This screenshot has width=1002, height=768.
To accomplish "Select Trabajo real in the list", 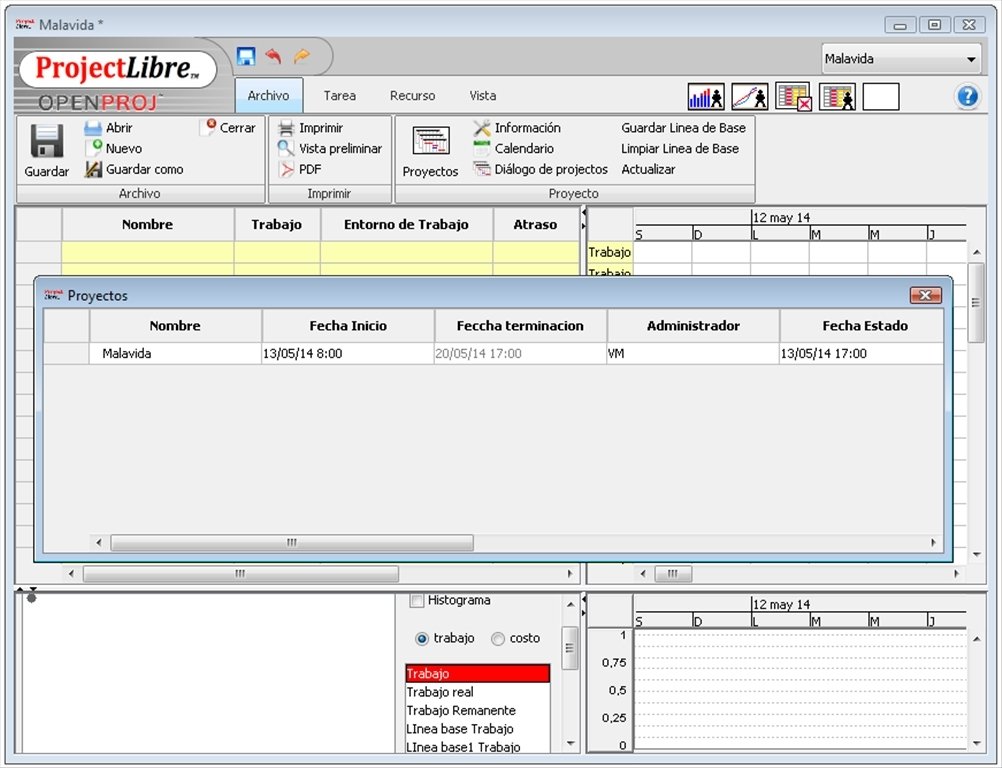I will [x=477, y=692].
